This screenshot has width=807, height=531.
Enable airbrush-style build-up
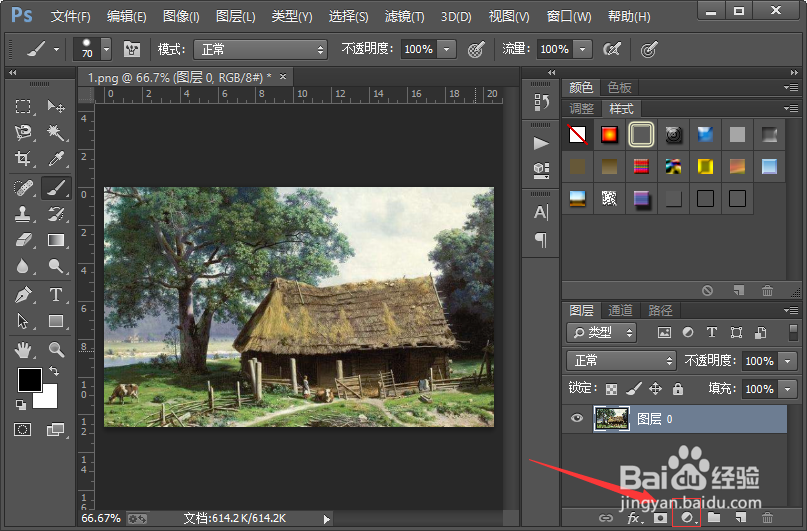tap(611, 49)
